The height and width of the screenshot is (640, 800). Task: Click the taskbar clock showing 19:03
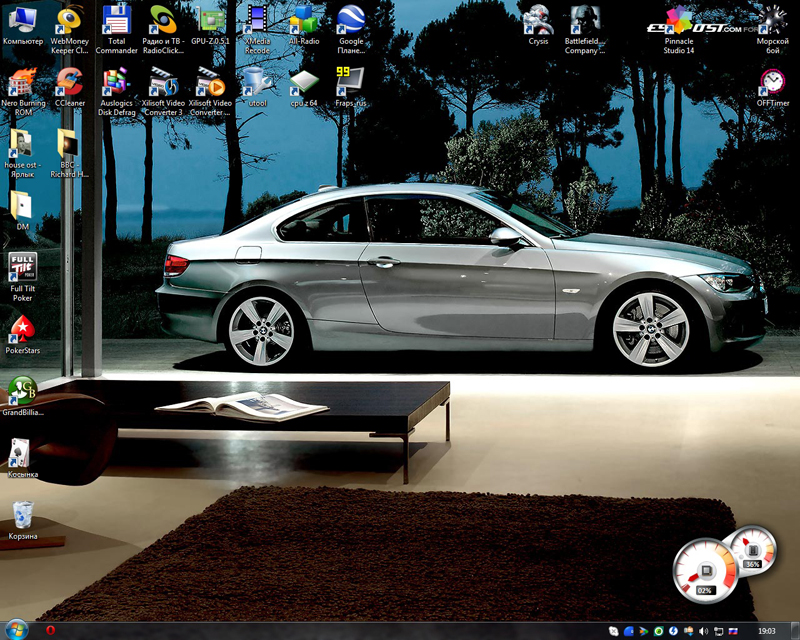pos(768,631)
